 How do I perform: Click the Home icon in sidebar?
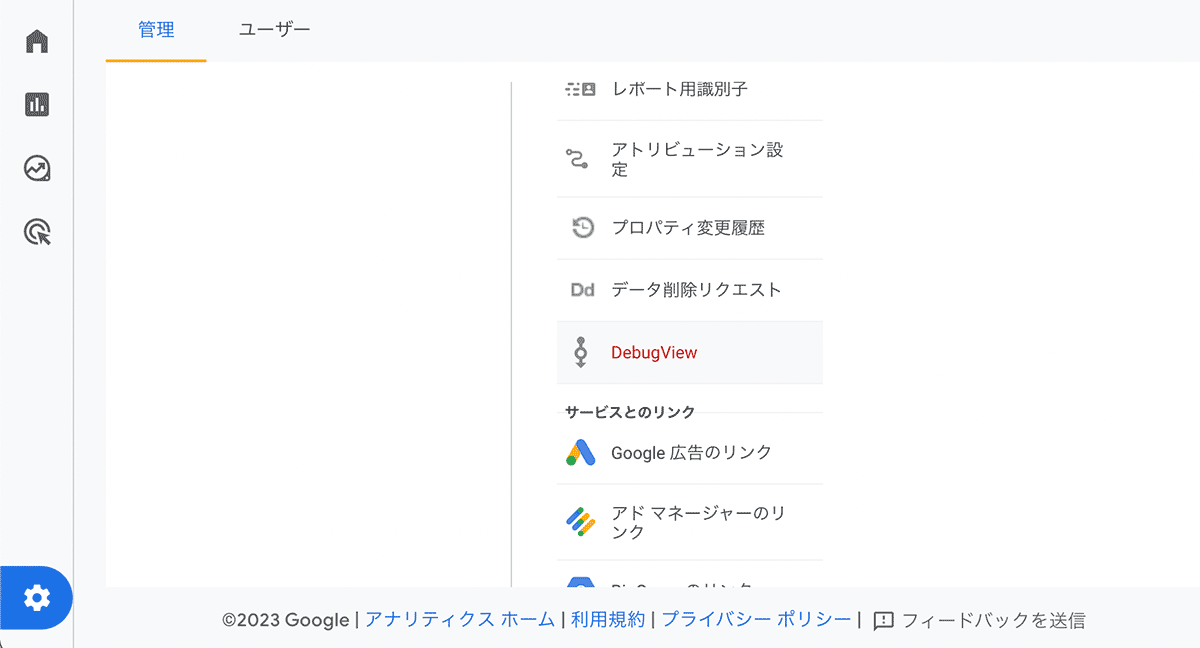point(37,41)
